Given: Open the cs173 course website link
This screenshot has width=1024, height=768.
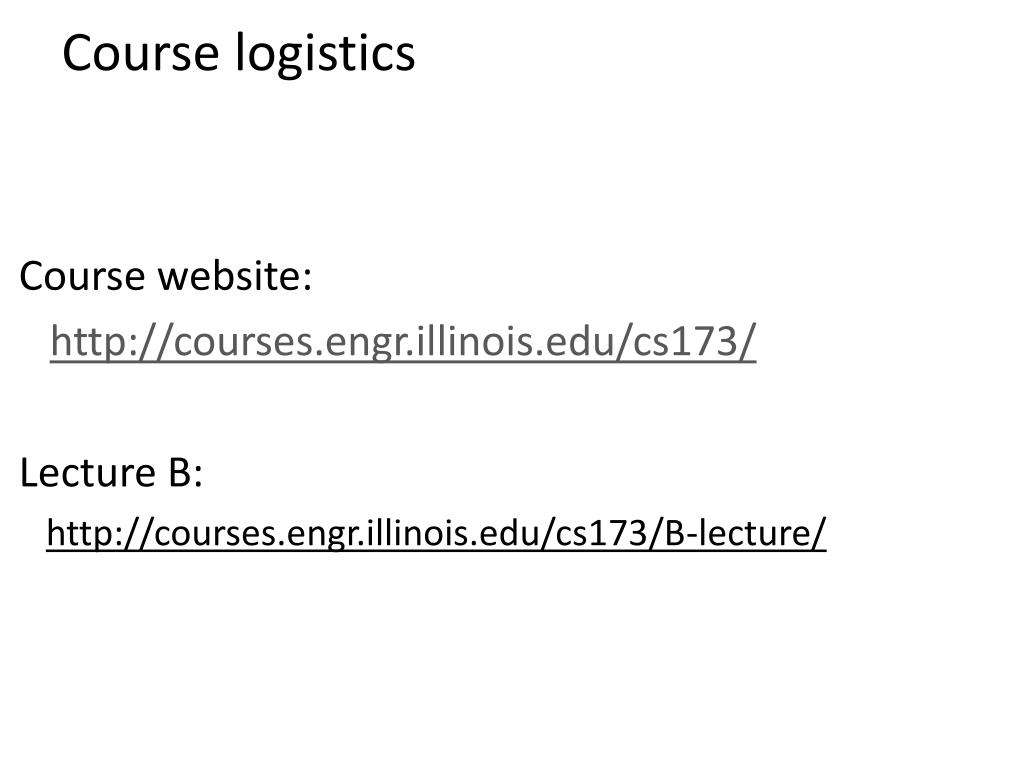Looking at the screenshot, I should 403,341.
